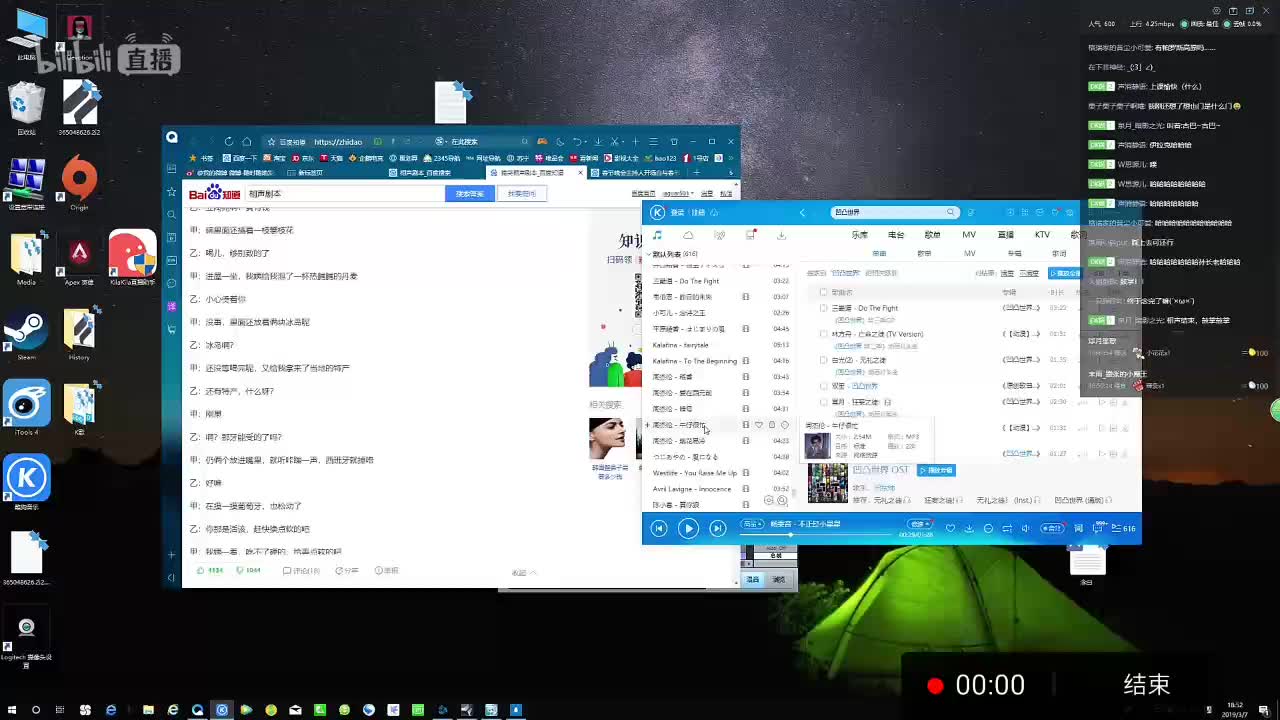This screenshot has width=1280, height=720.
Task: Check the select-all checkbox in search results header
Action: point(823,292)
